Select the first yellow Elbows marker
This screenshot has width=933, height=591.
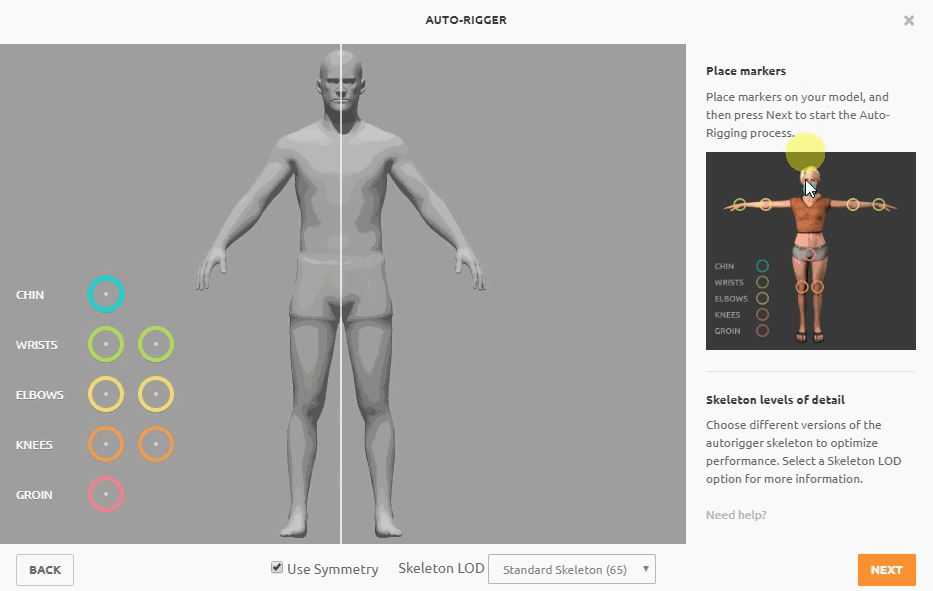pos(106,394)
